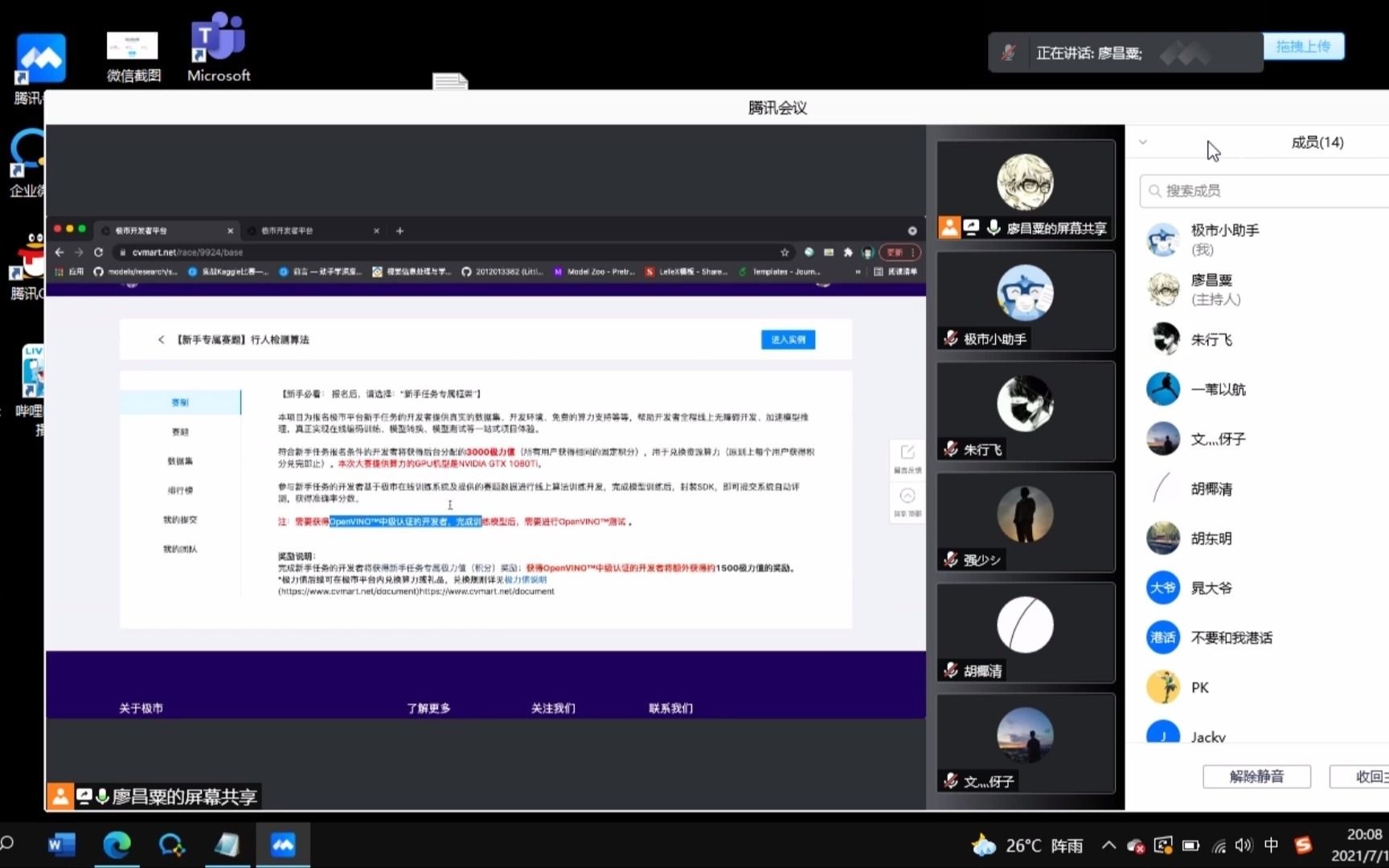
Task: Open the weather widget 26°C 阵雨
Action: tap(1027, 845)
